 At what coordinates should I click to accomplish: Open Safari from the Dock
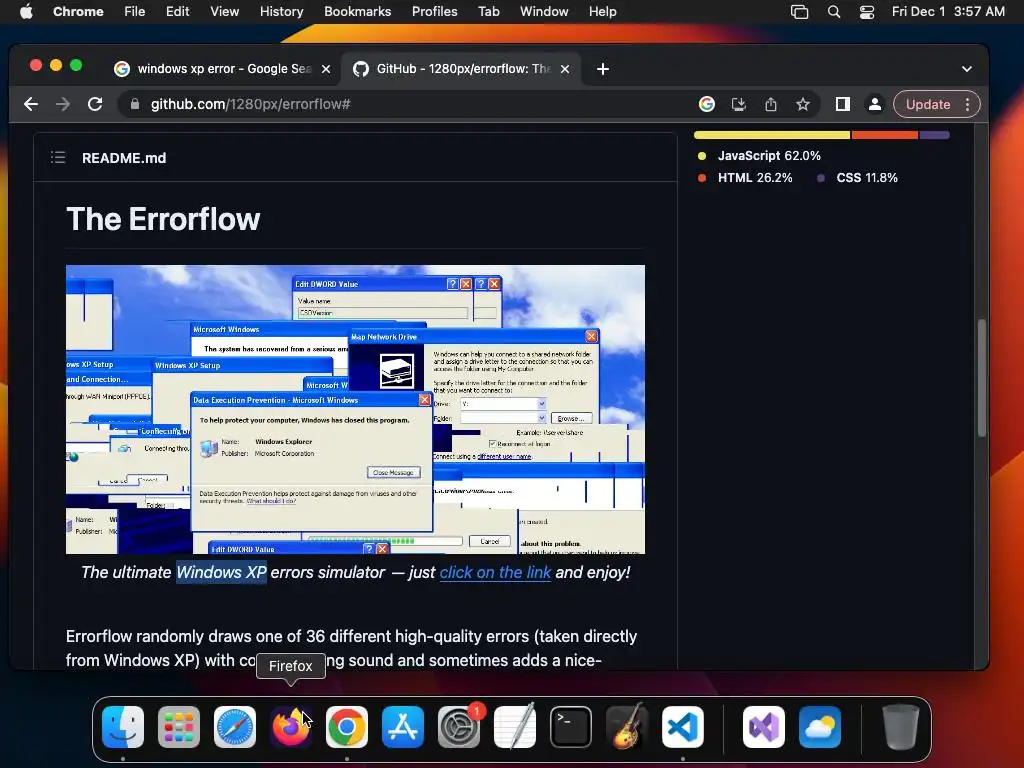[235, 727]
